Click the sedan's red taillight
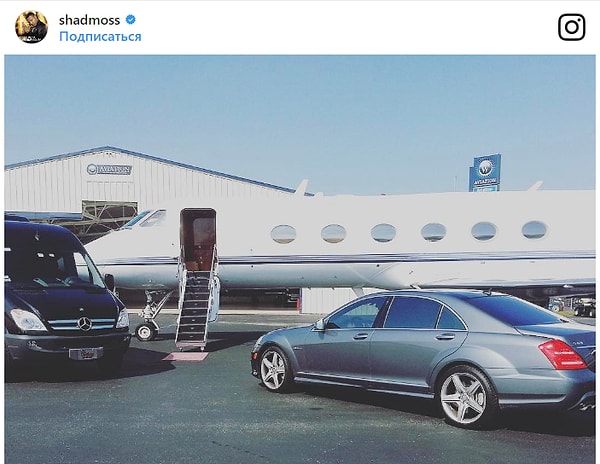Screen dimensions: 600x464 563,354
